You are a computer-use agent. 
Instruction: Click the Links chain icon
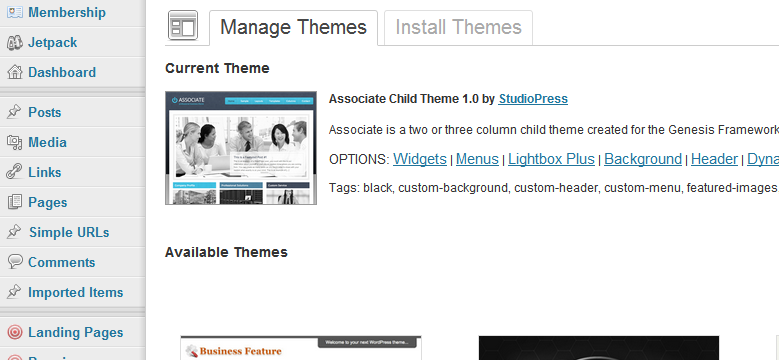click(14, 172)
